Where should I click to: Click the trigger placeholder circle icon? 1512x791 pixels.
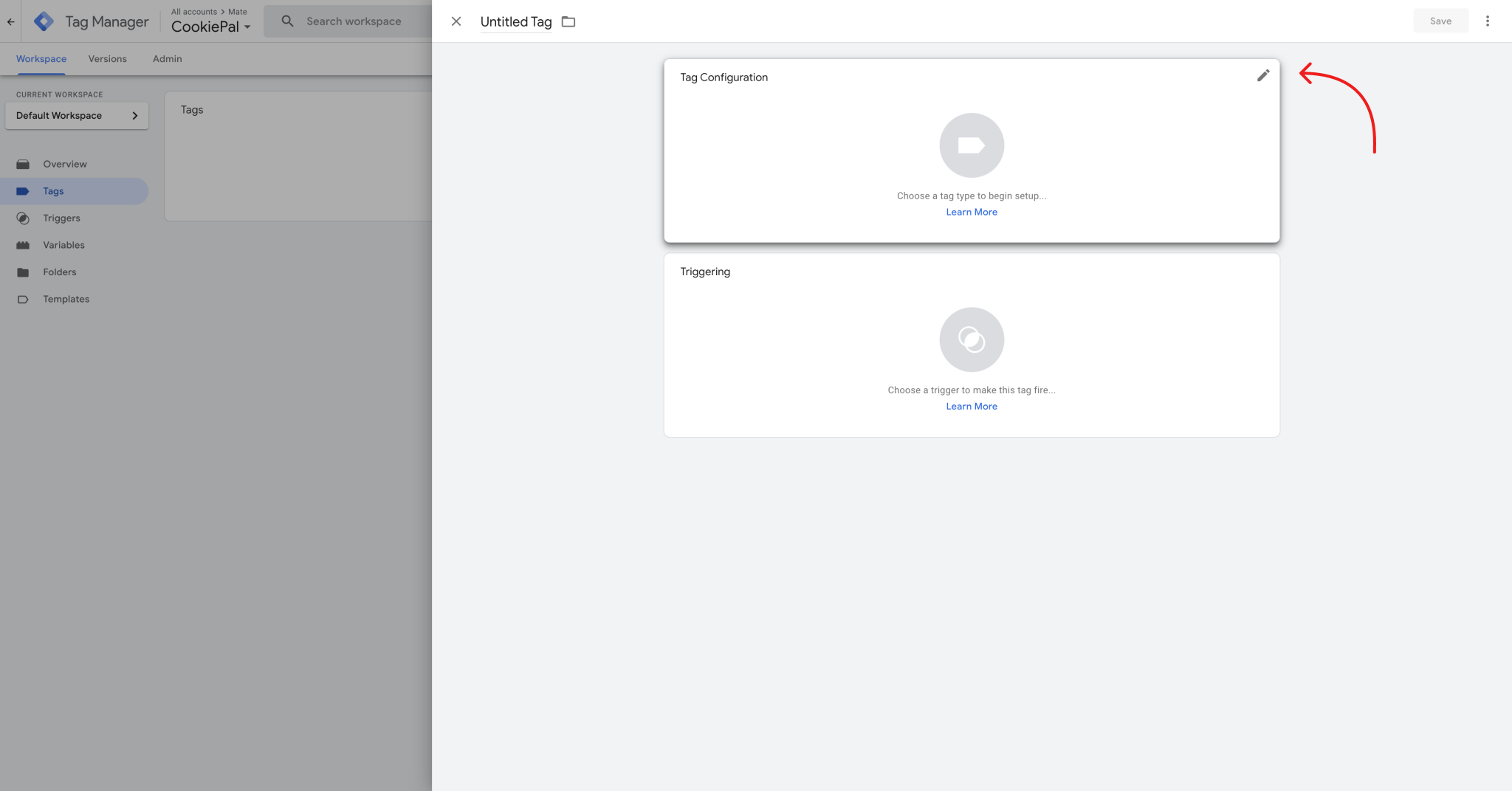[x=972, y=339]
